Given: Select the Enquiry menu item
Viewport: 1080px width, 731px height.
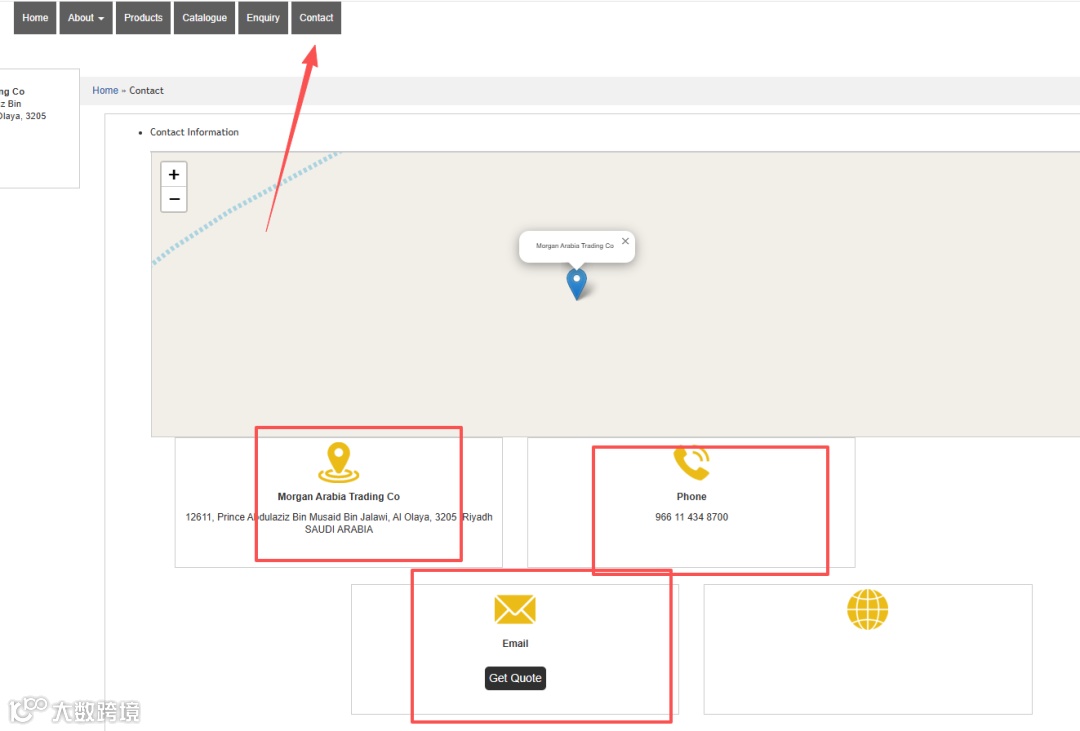Looking at the screenshot, I should point(262,18).
